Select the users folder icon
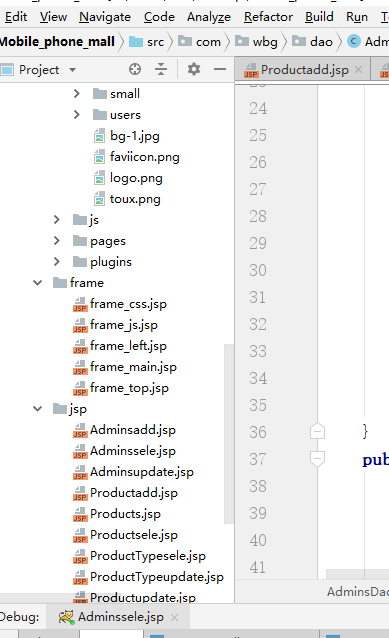 (x=100, y=115)
